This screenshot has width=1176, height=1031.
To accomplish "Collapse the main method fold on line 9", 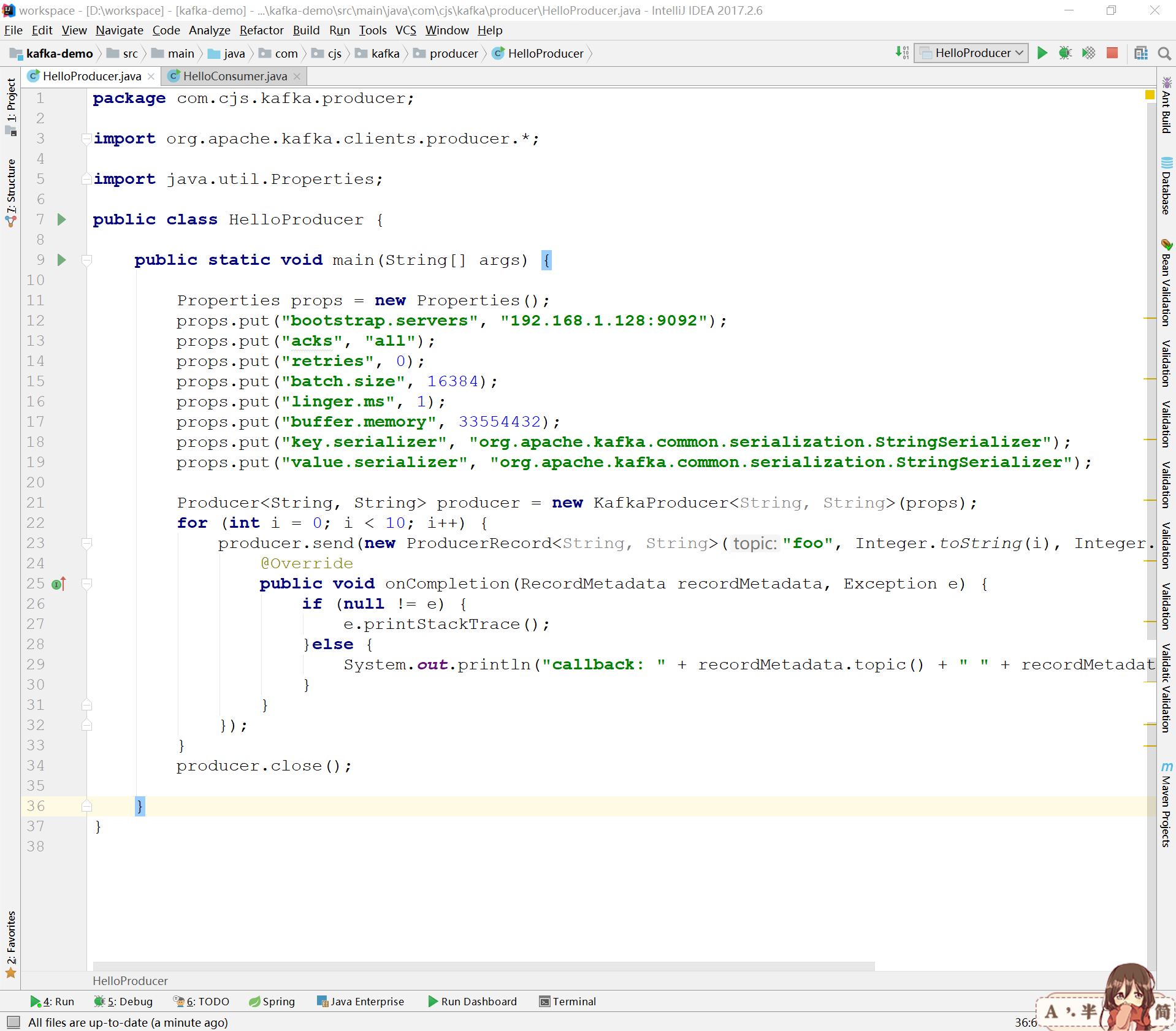I will 87,260.
